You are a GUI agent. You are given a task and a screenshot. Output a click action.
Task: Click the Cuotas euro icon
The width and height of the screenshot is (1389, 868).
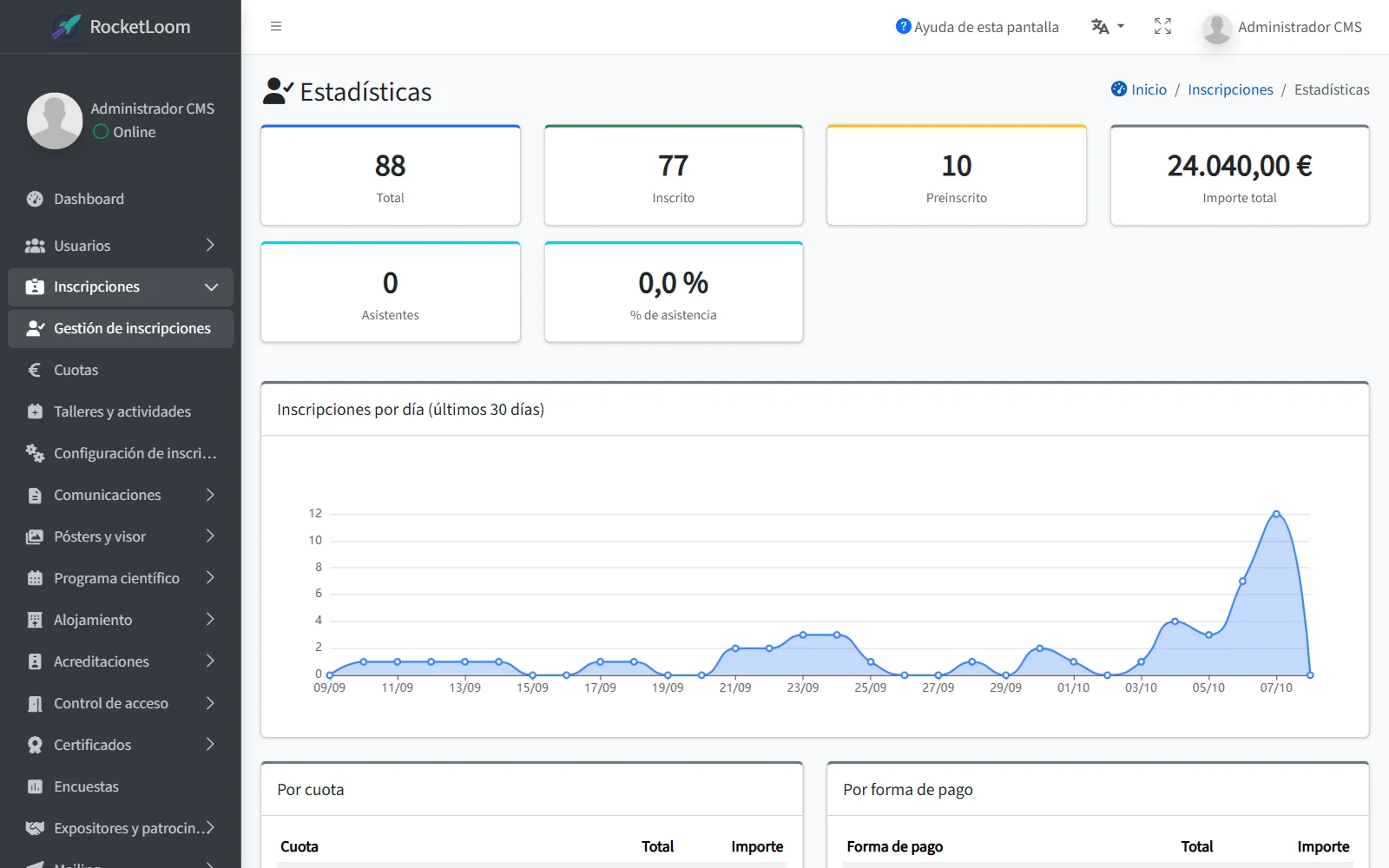pyautogui.click(x=35, y=370)
